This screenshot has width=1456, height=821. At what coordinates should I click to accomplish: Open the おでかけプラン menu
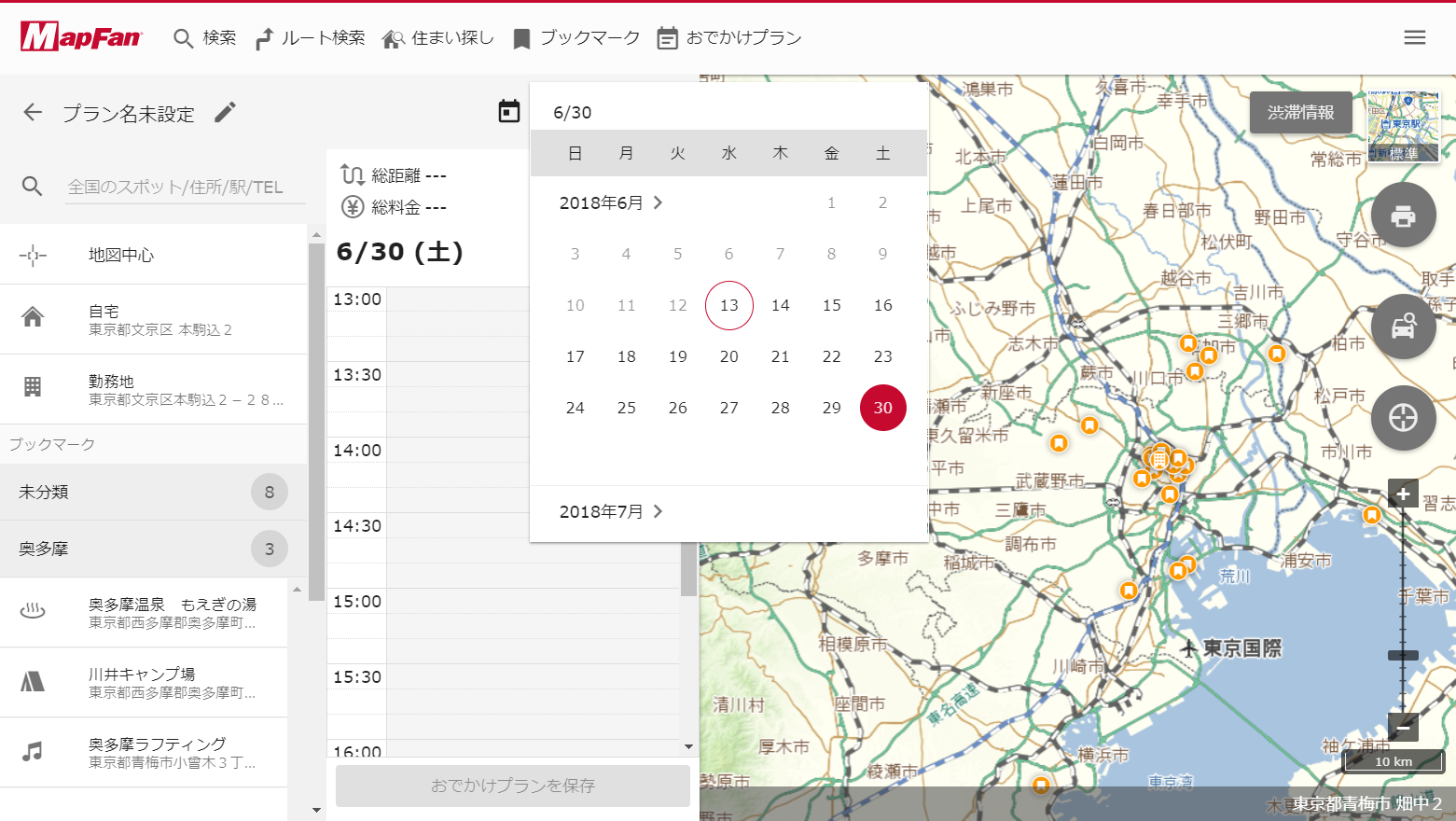pos(729,38)
